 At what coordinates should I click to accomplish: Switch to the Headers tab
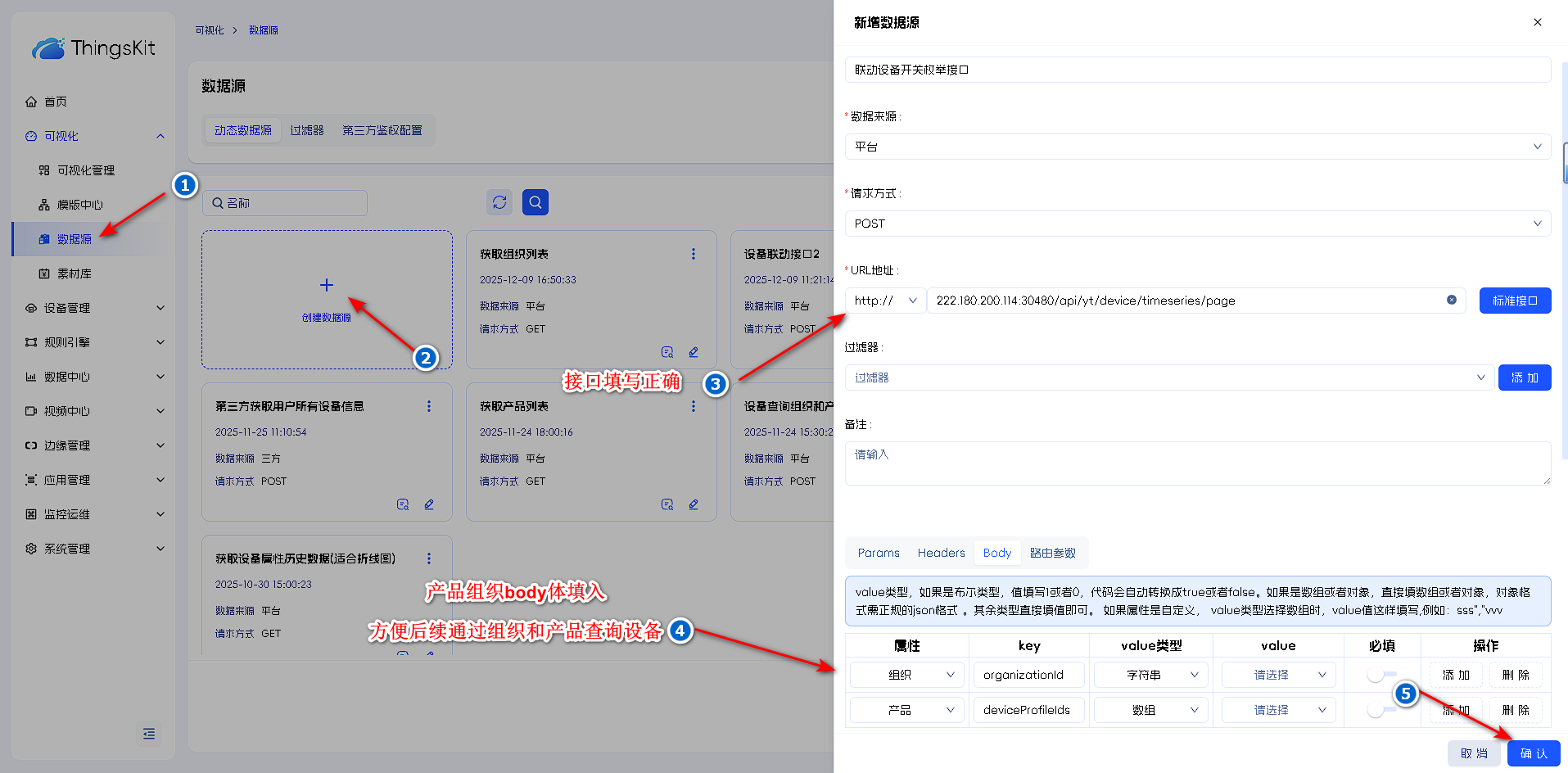point(941,553)
